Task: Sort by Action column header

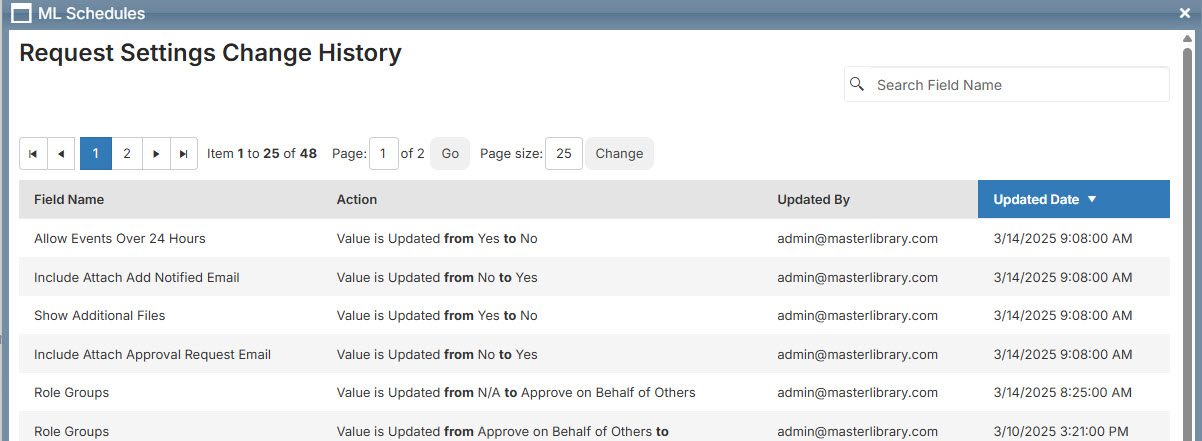Action: pyautogui.click(x=357, y=199)
